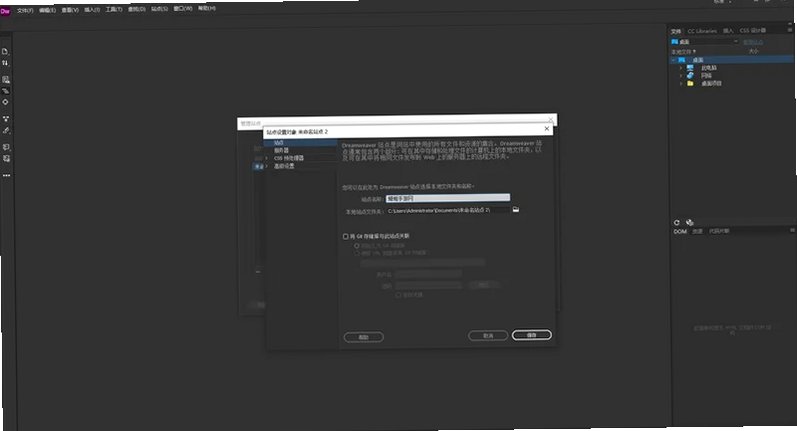Viewport: 797px width, 431px height.
Task: Open Customize Toolbar three-dots icon
Action: click(7, 175)
